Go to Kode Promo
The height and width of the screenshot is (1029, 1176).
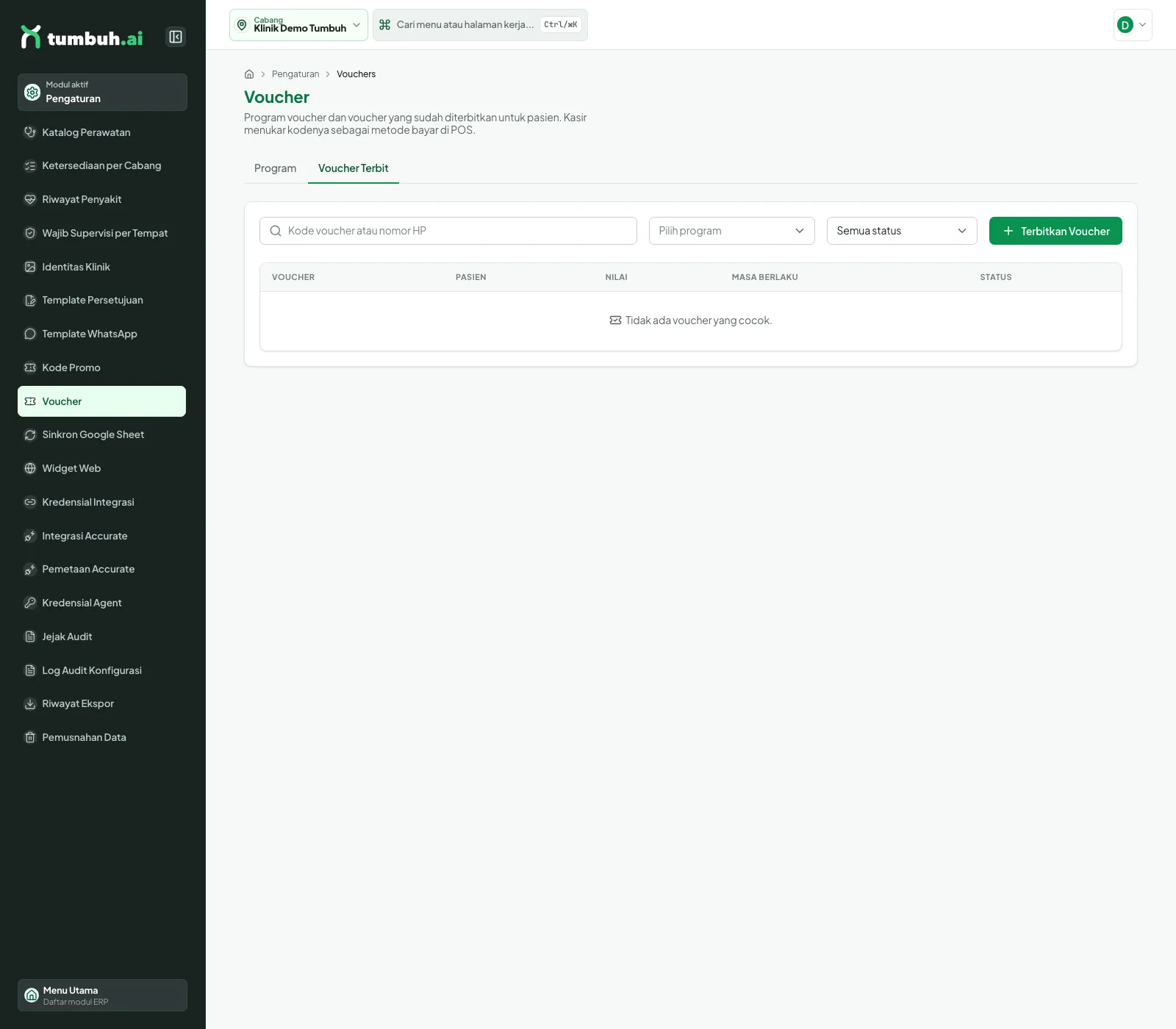(x=101, y=367)
